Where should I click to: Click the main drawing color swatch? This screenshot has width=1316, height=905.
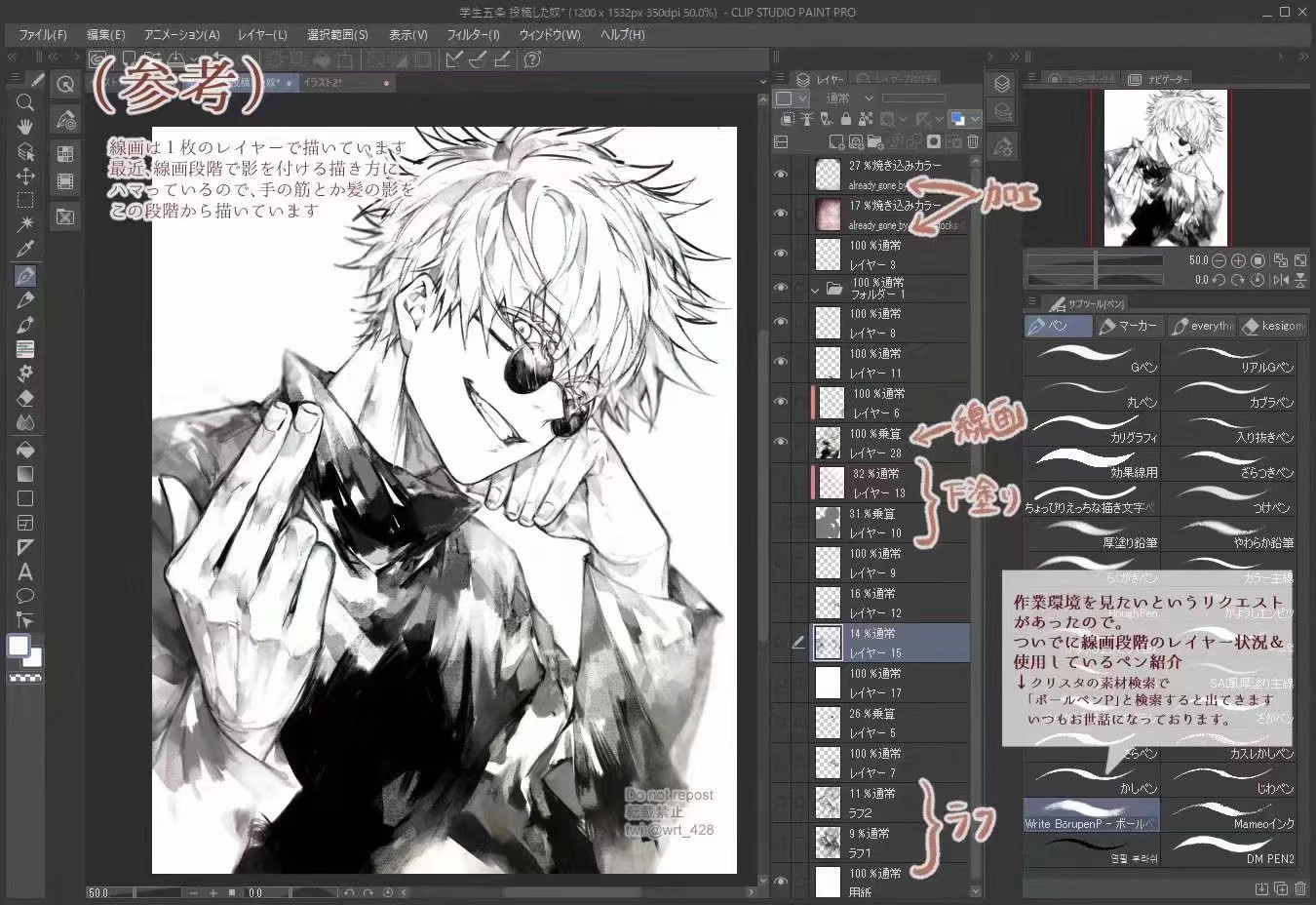(19, 646)
